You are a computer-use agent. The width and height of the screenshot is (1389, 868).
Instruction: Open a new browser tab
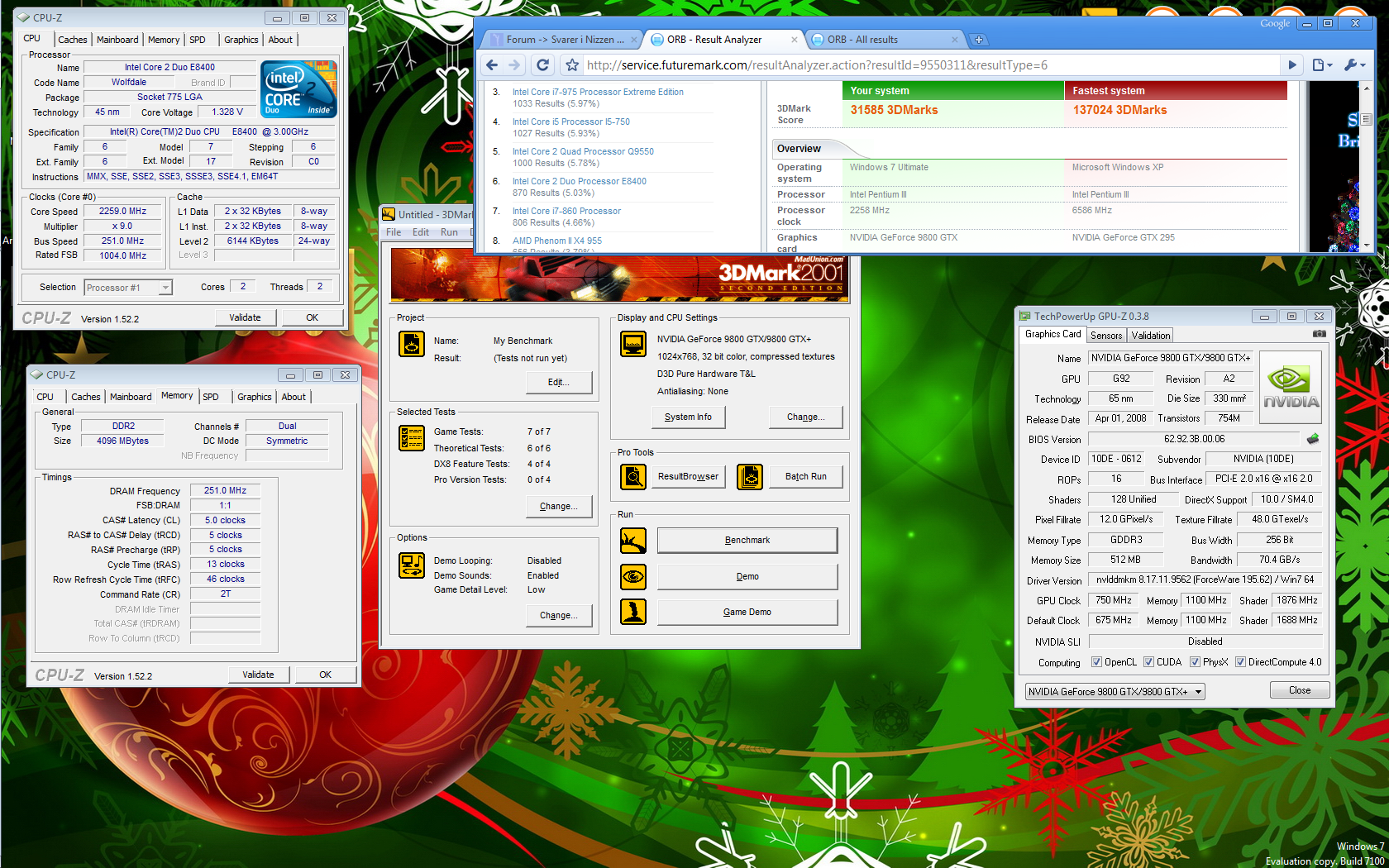tap(978, 40)
